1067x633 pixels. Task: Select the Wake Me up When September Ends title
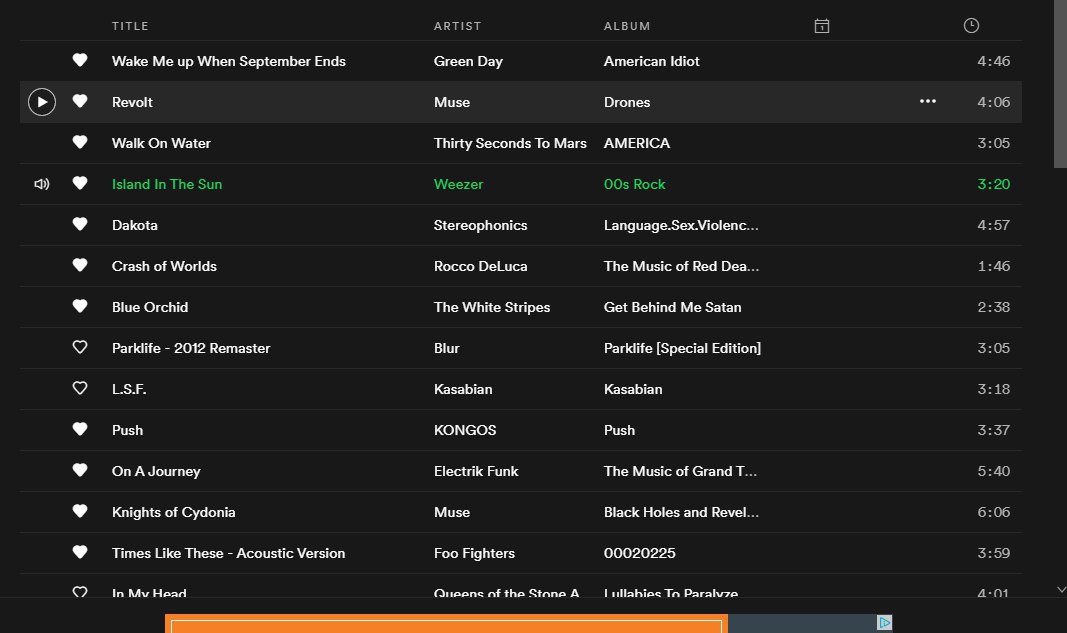(229, 61)
